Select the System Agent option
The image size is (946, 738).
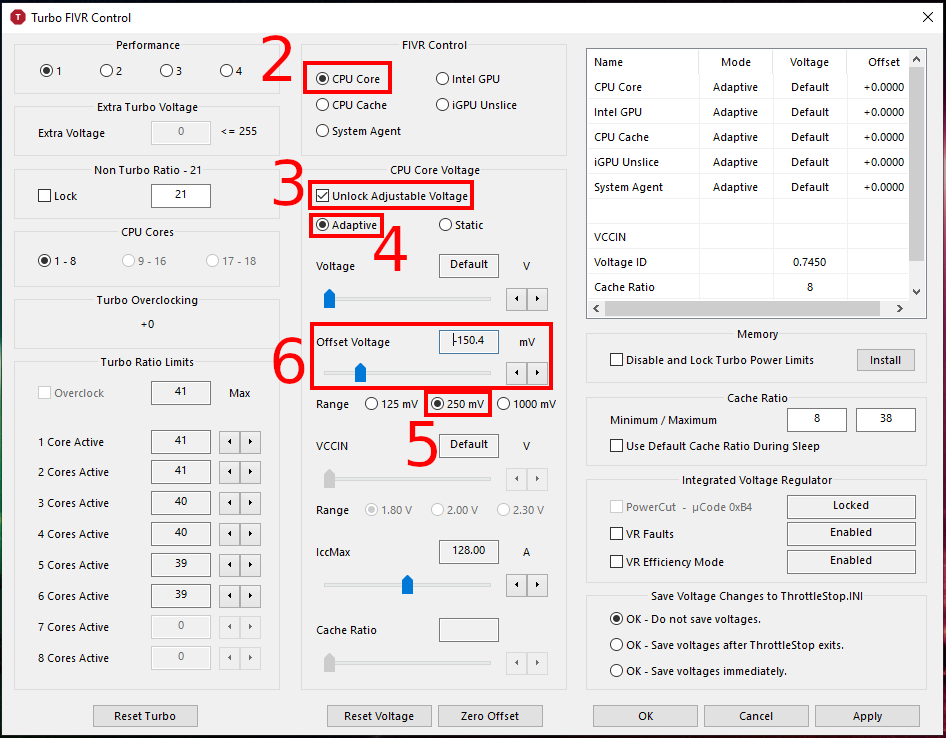click(358, 131)
